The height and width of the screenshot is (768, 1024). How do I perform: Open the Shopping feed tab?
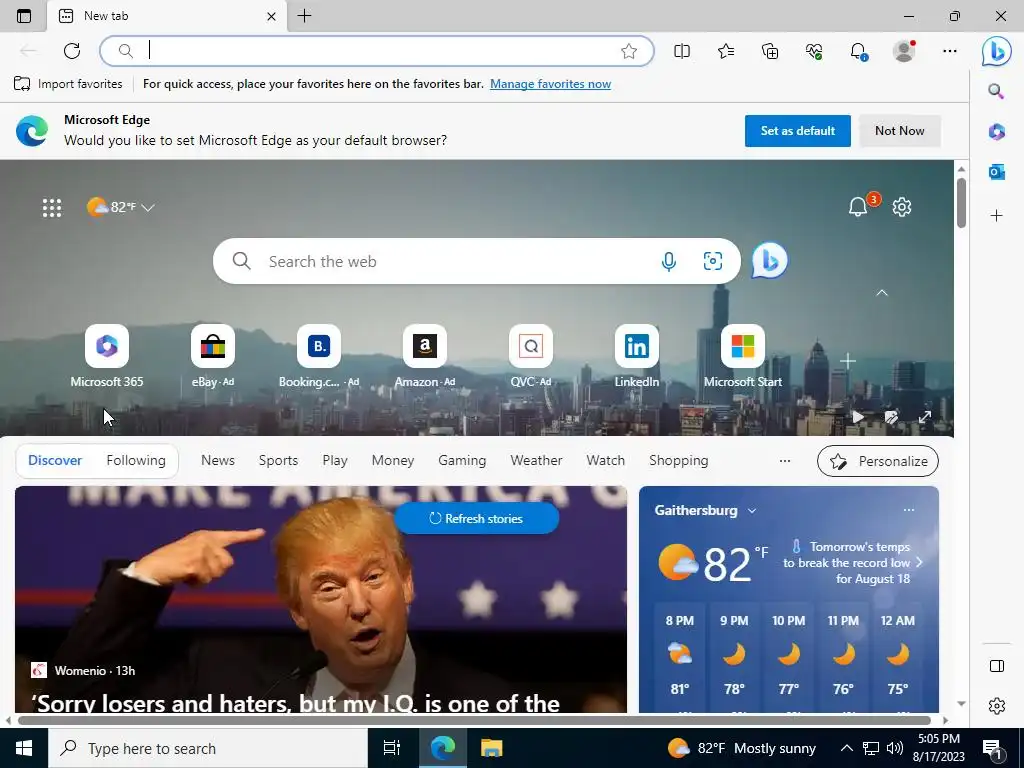[679, 460]
